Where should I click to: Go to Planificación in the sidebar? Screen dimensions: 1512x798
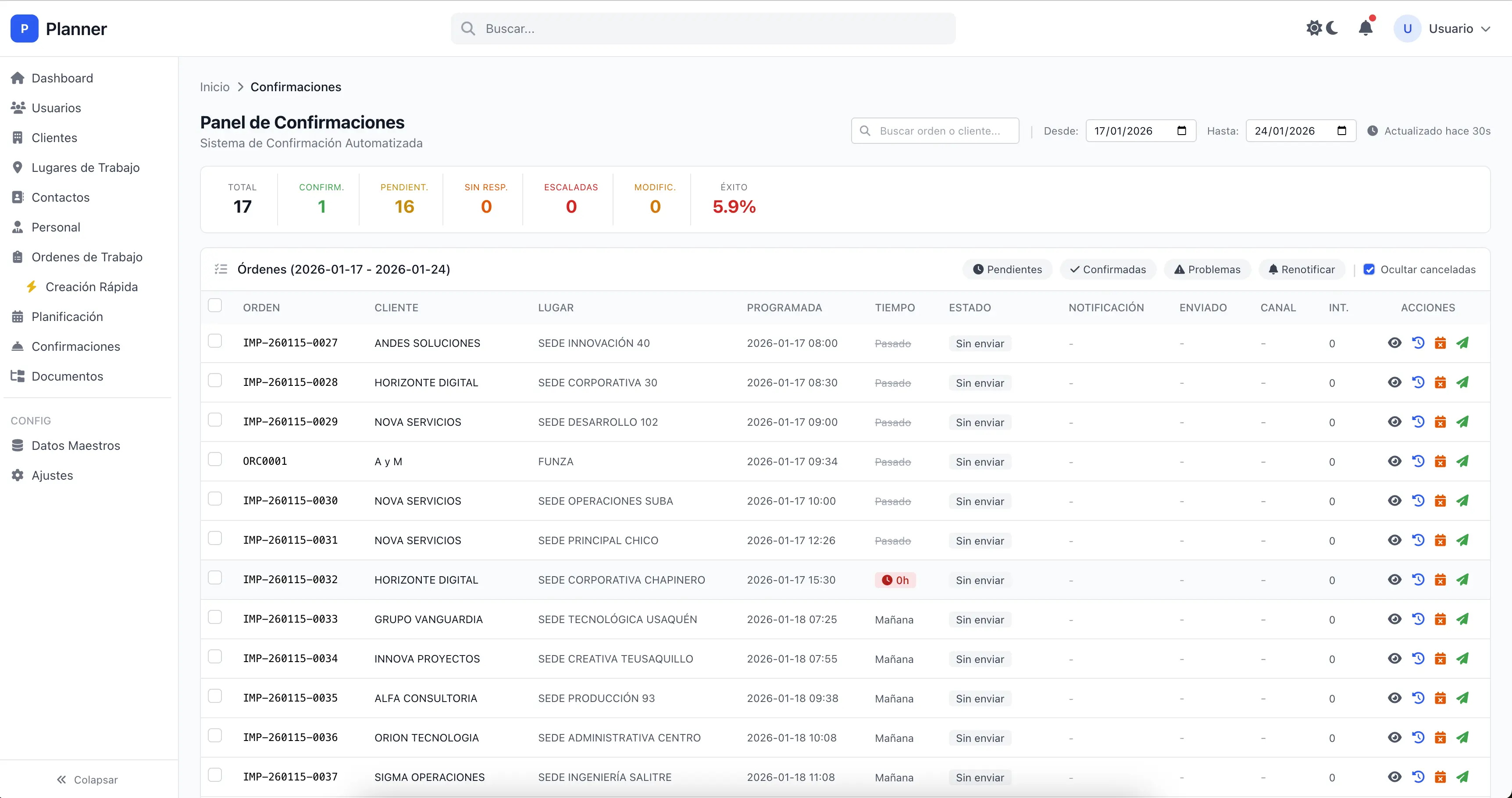(67, 317)
